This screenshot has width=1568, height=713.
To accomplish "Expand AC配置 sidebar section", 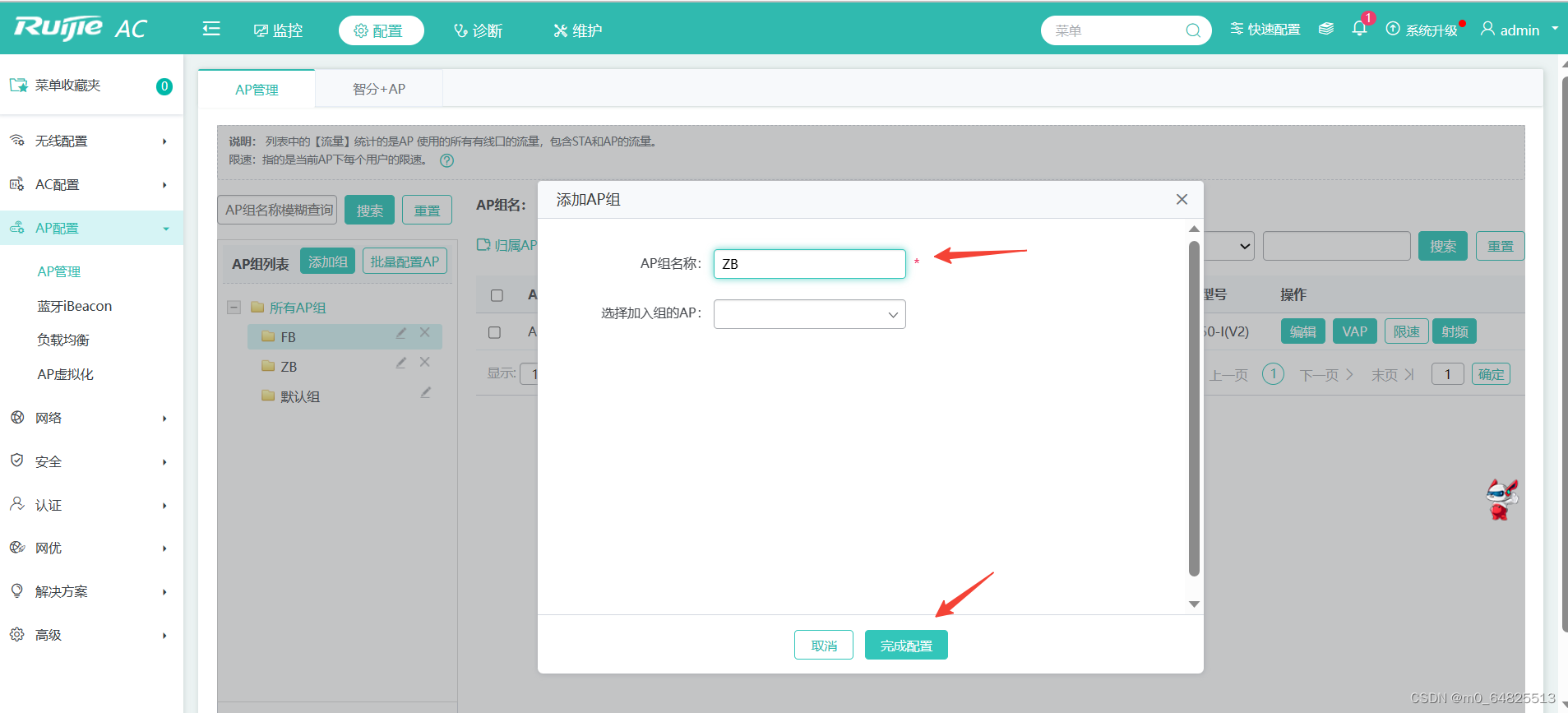I will coord(91,184).
